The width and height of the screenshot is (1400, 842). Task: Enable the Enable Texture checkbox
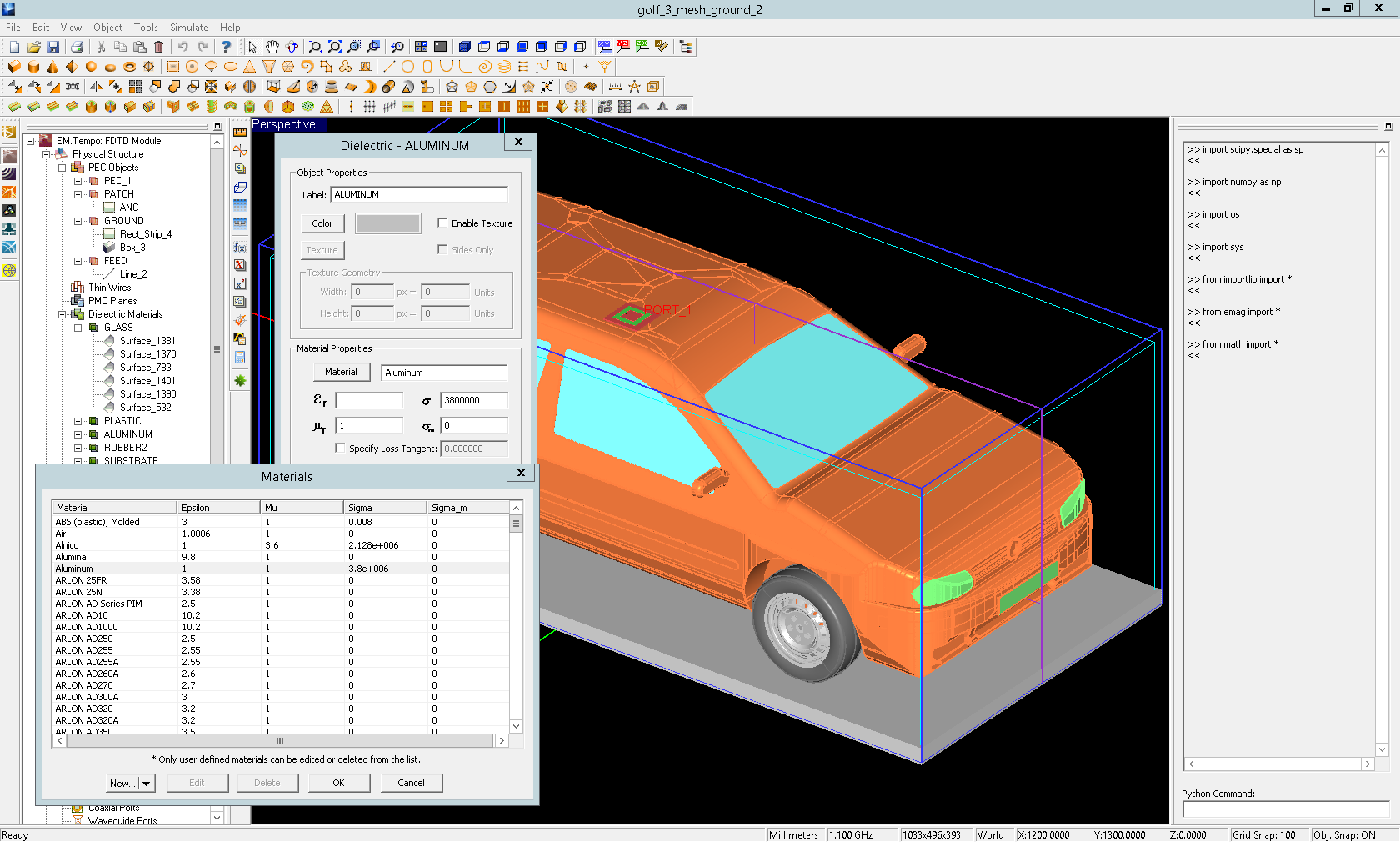(x=442, y=223)
